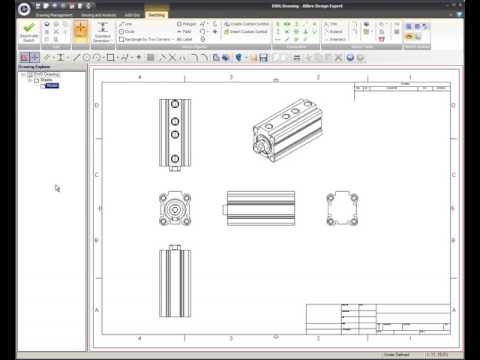This screenshot has width=480, height=360.
Task: Click Create Custom Symbol
Action: pyautogui.click(x=246, y=24)
